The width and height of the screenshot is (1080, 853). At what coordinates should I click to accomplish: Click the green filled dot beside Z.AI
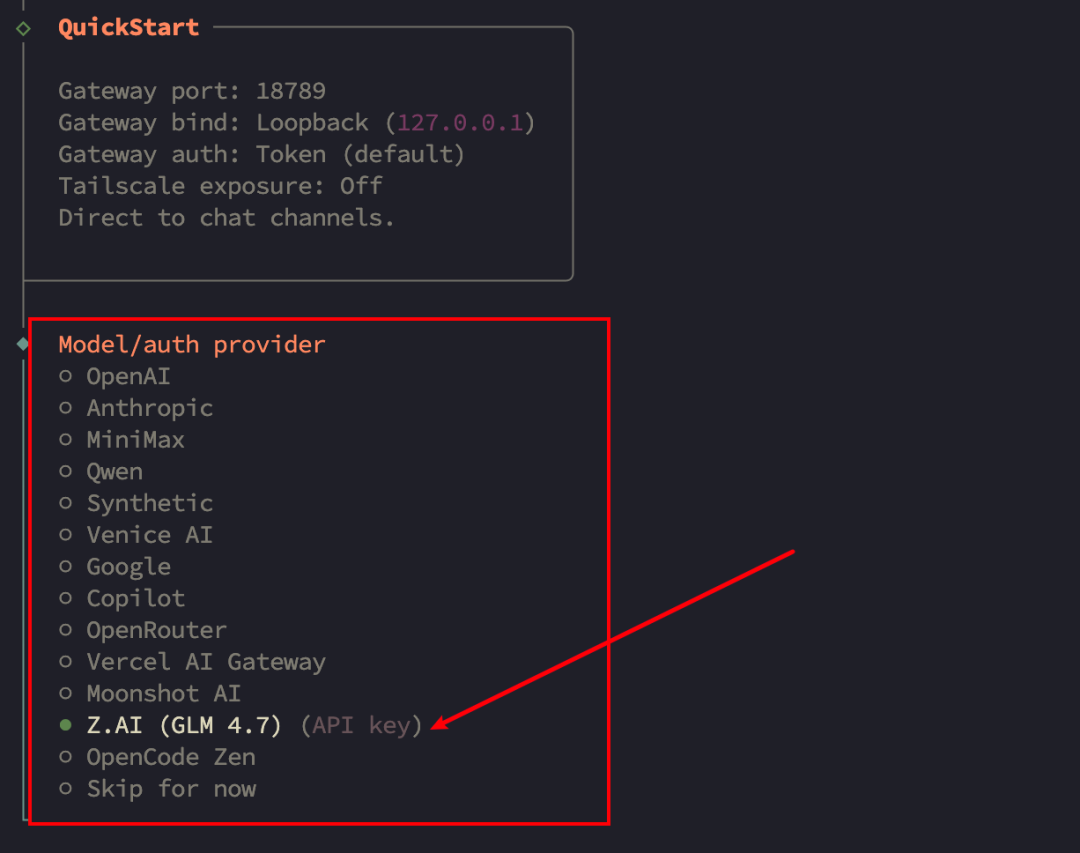pos(66,725)
